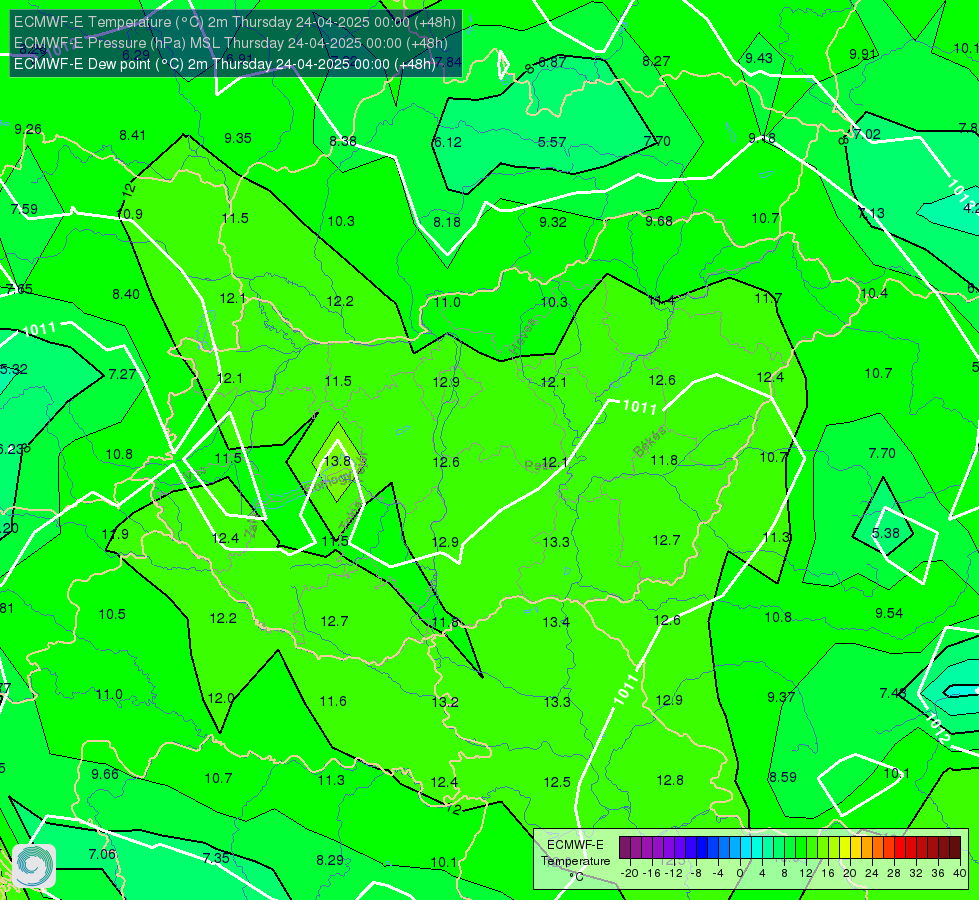Click the 8.41 temperature value

tap(132, 136)
